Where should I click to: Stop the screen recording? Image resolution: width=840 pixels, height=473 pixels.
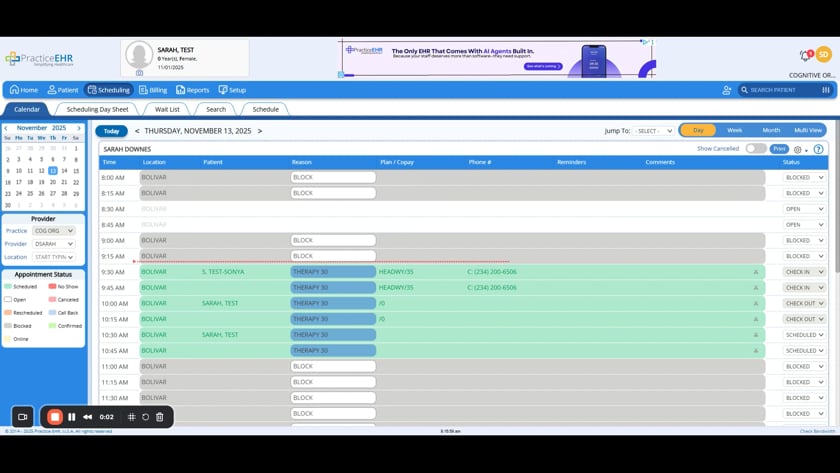tap(55, 417)
